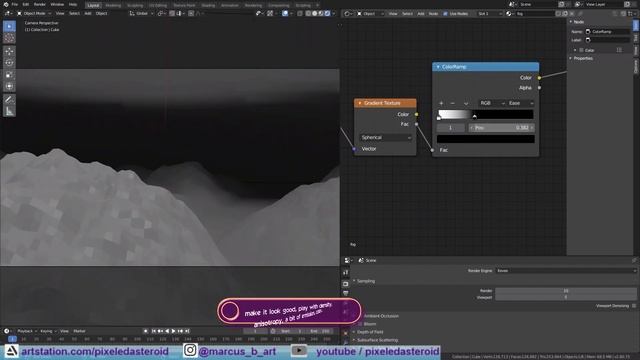Viewport: 640px width, 360px height.
Task: Activate the Scale tool in viewport toolbar
Action: (x=9, y=75)
